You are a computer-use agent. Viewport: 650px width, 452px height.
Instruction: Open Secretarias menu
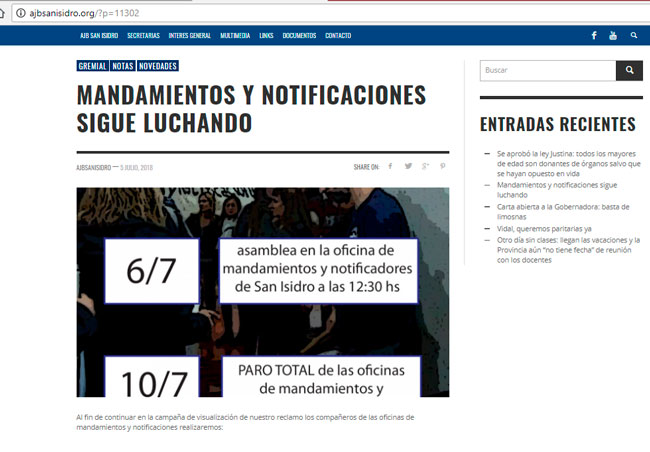143,36
